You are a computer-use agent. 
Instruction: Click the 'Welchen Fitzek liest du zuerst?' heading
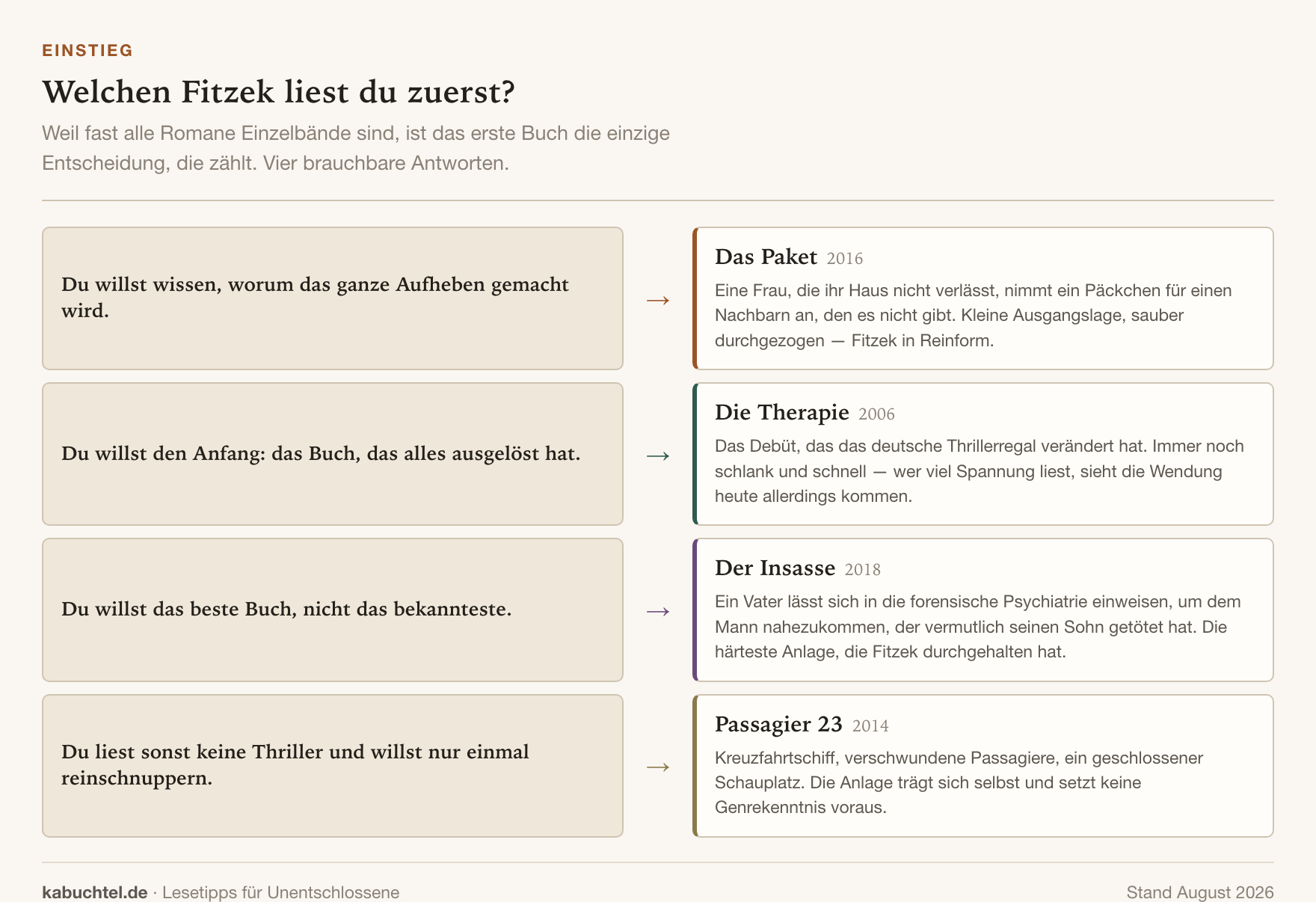(279, 92)
